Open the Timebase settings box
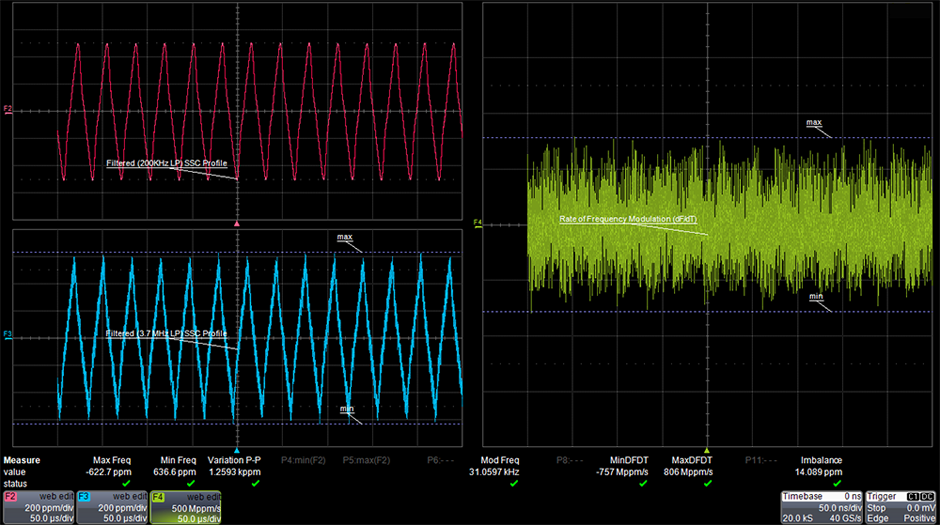Screen dimensions: 940x525 click(x=821, y=507)
